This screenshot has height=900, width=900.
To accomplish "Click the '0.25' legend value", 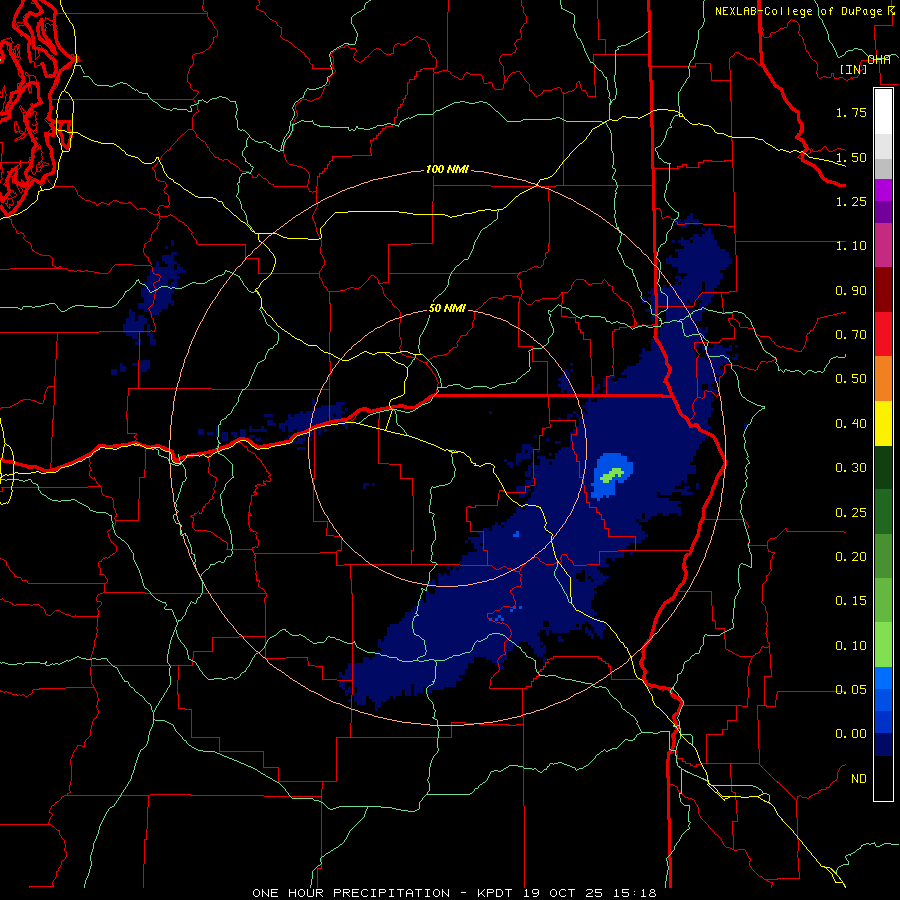I will click(x=851, y=513).
